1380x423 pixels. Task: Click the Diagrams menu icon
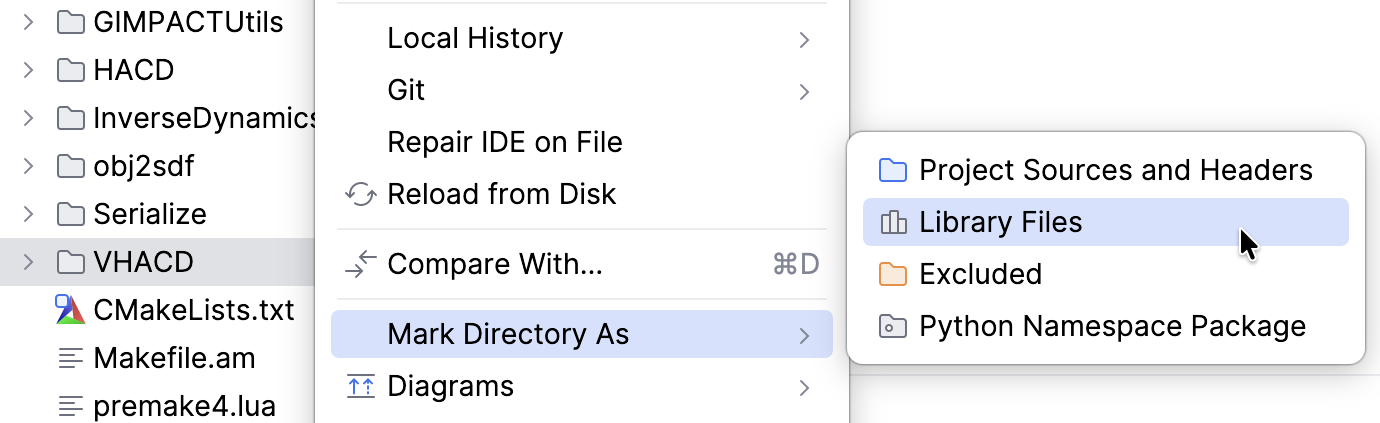click(360, 386)
